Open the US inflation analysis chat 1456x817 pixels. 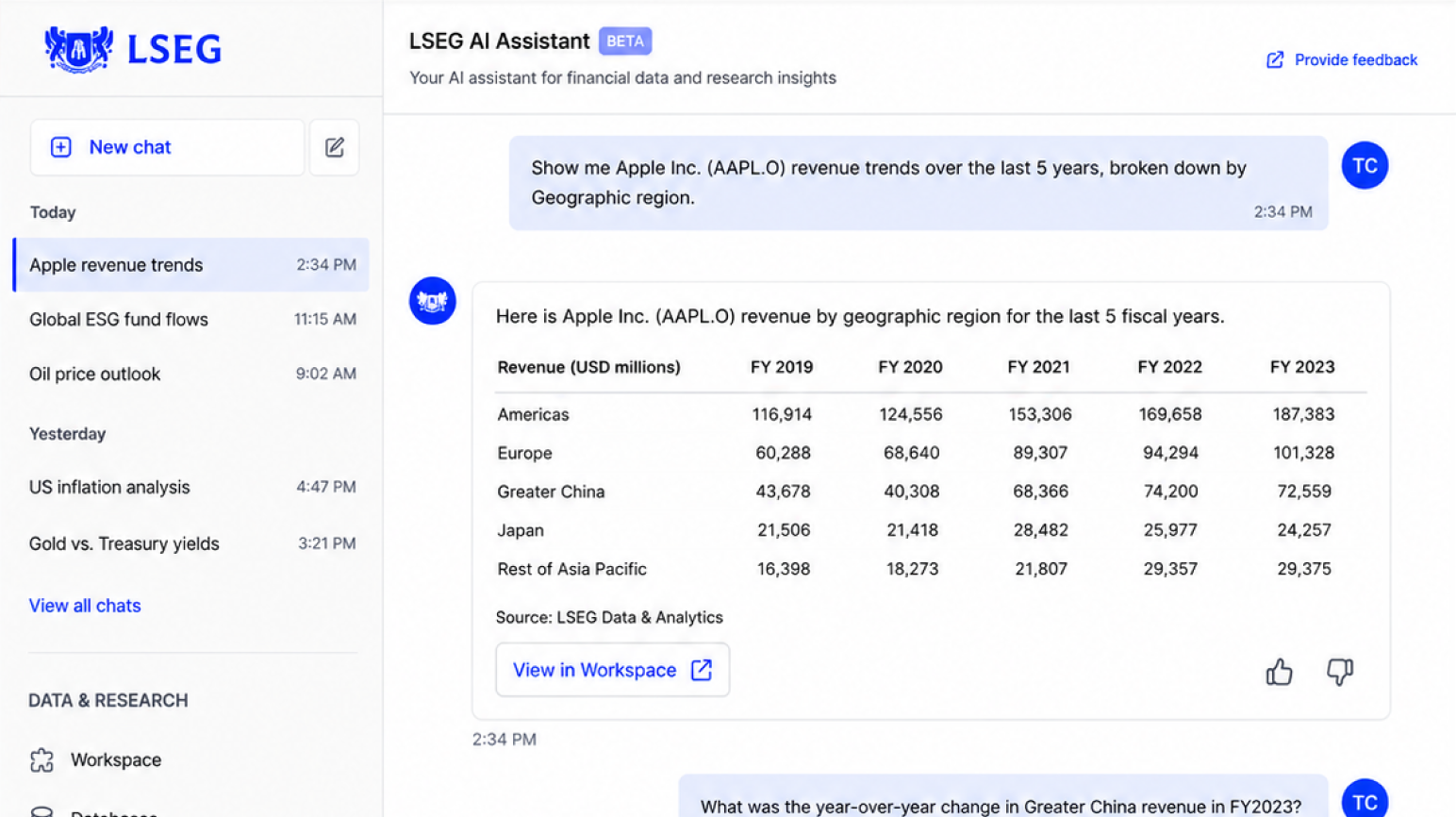tap(191, 487)
